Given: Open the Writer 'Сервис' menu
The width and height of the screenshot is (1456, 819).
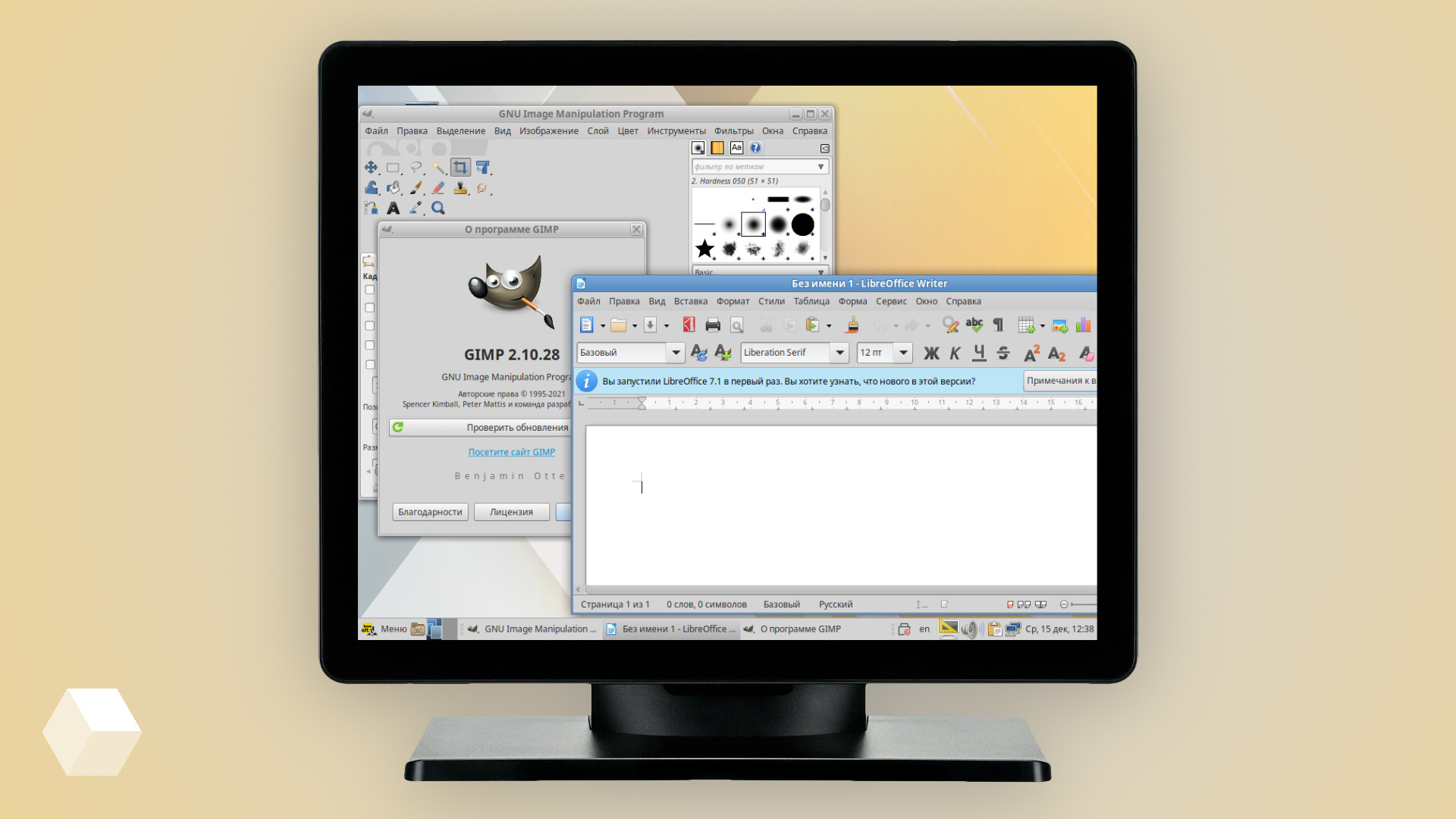Looking at the screenshot, I should (891, 302).
